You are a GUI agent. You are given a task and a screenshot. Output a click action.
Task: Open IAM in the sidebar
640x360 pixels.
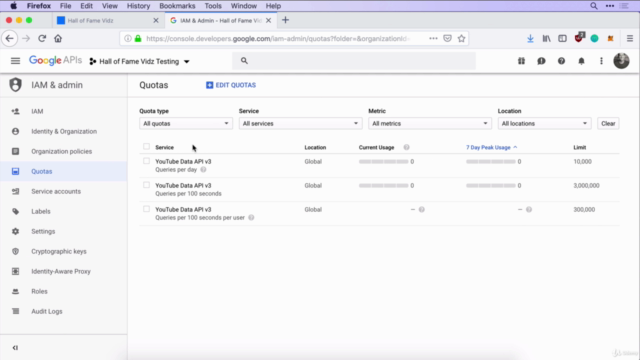pos(37,111)
